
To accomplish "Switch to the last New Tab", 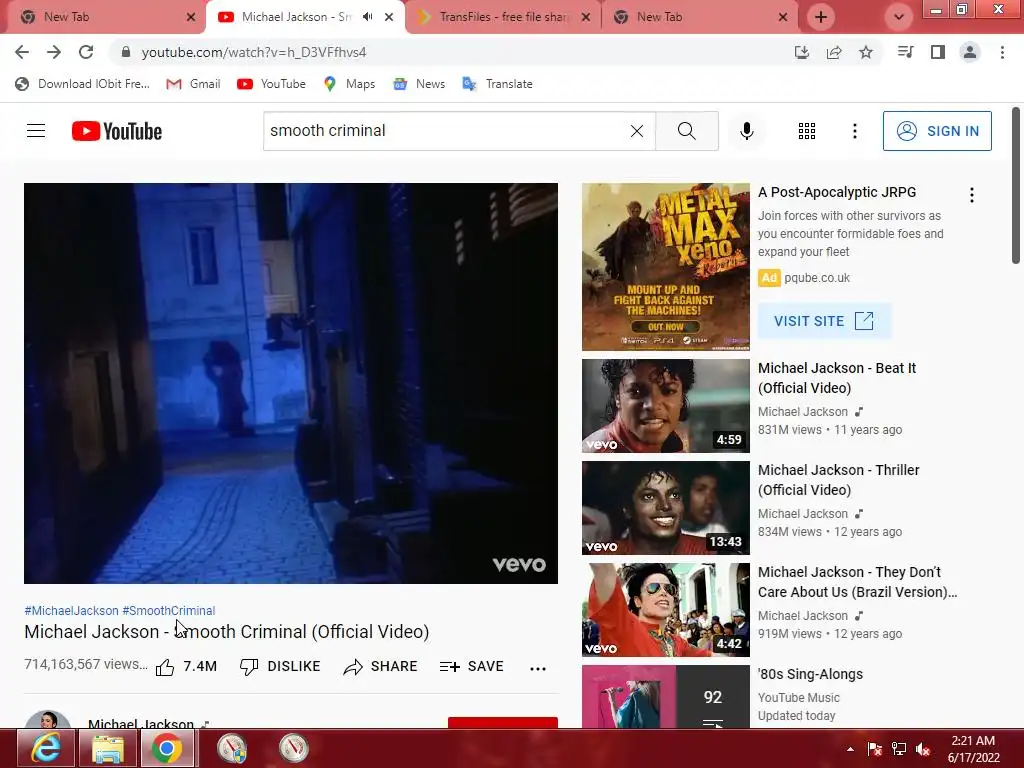I will tap(701, 17).
